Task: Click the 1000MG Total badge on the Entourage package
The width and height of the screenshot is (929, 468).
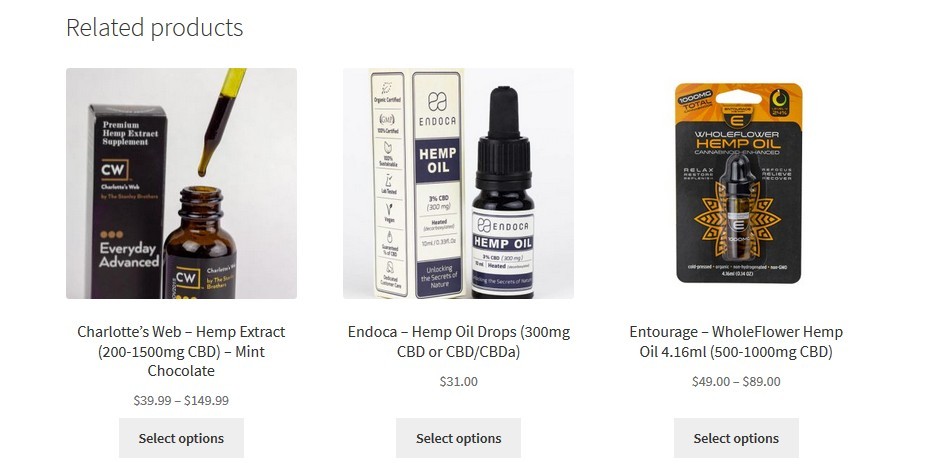Action: 696,102
